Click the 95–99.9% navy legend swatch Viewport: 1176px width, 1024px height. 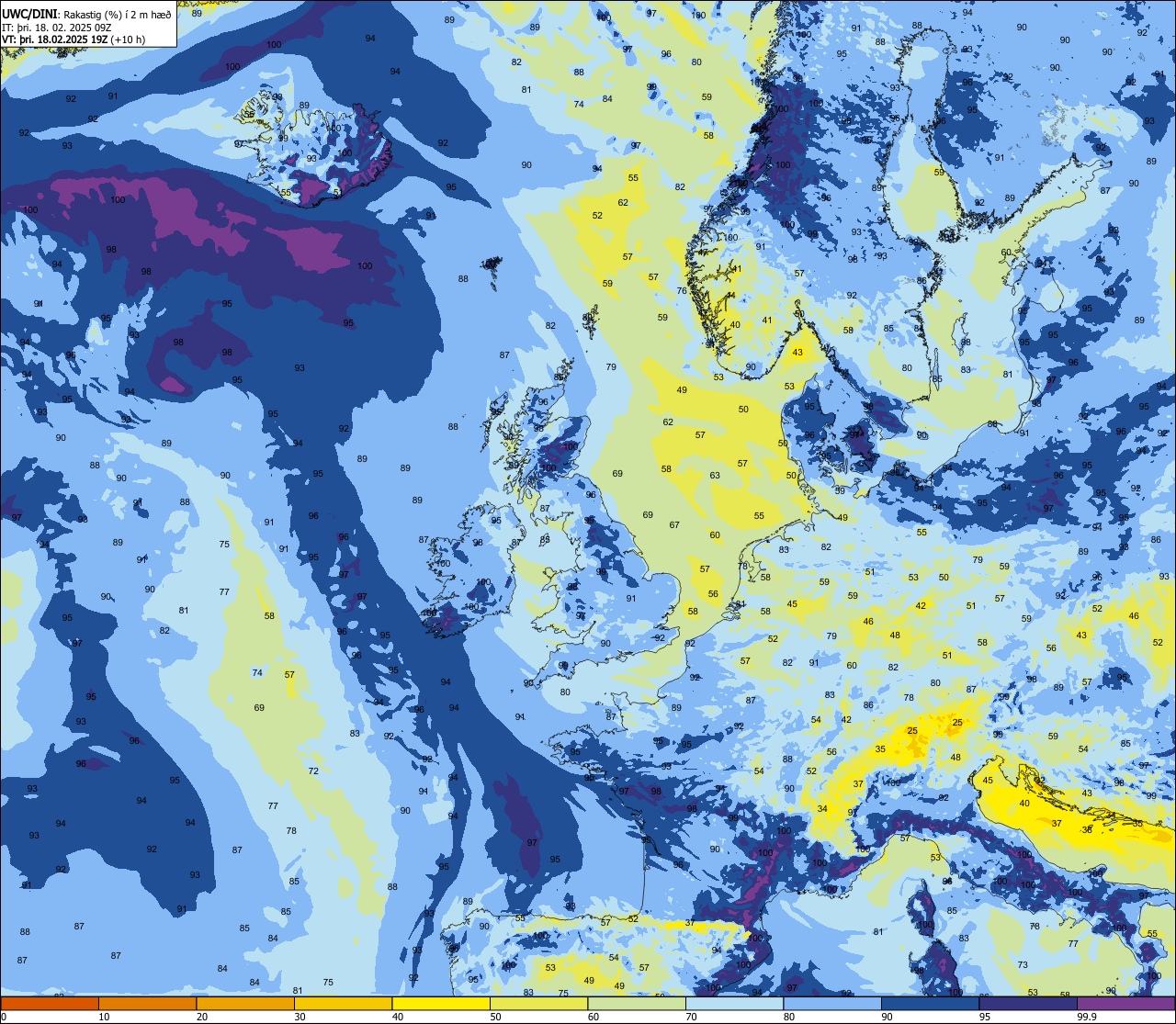[1028, 1003]
